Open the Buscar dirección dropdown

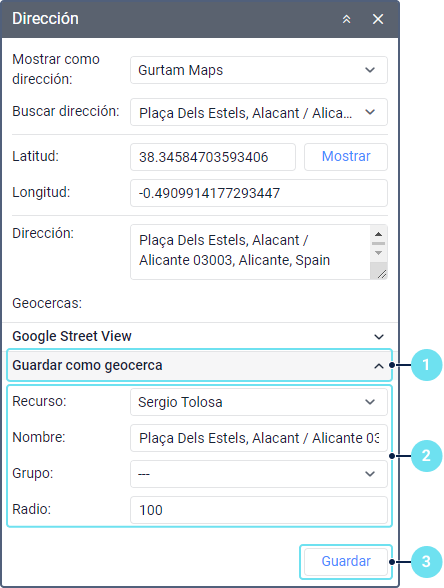(x=259, y=112)
